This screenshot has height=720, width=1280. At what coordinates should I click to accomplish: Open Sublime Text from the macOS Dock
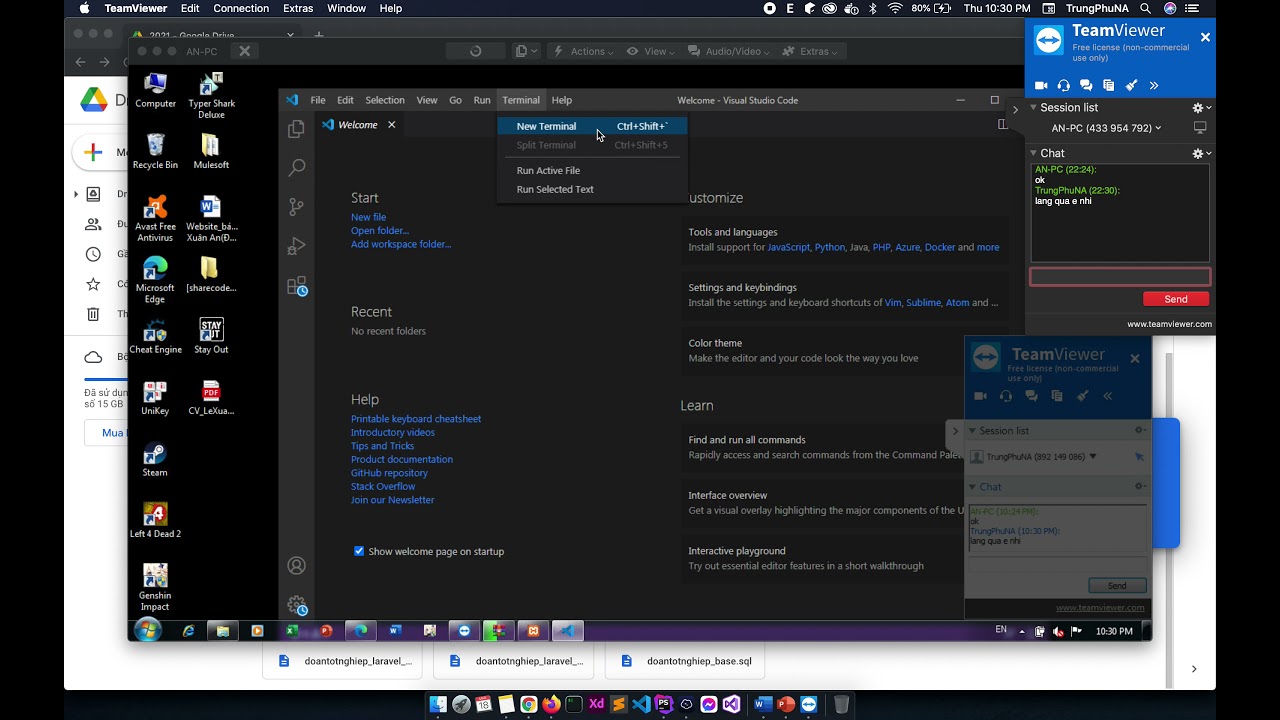pyautogui.click(x=619, y=704)
